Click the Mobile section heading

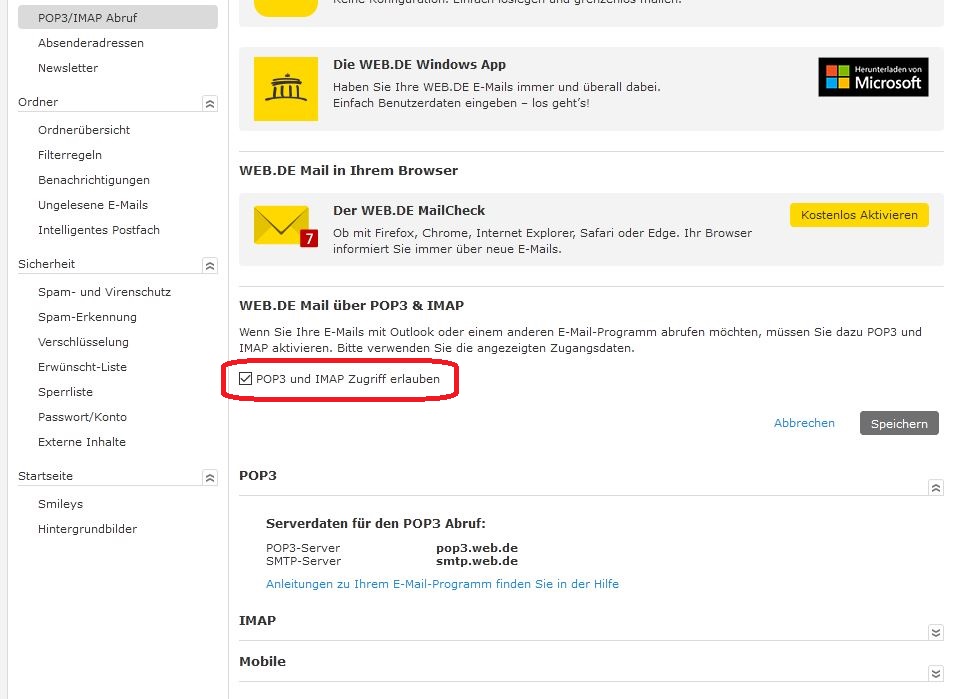pyautogui.click(x=263, y=661)
